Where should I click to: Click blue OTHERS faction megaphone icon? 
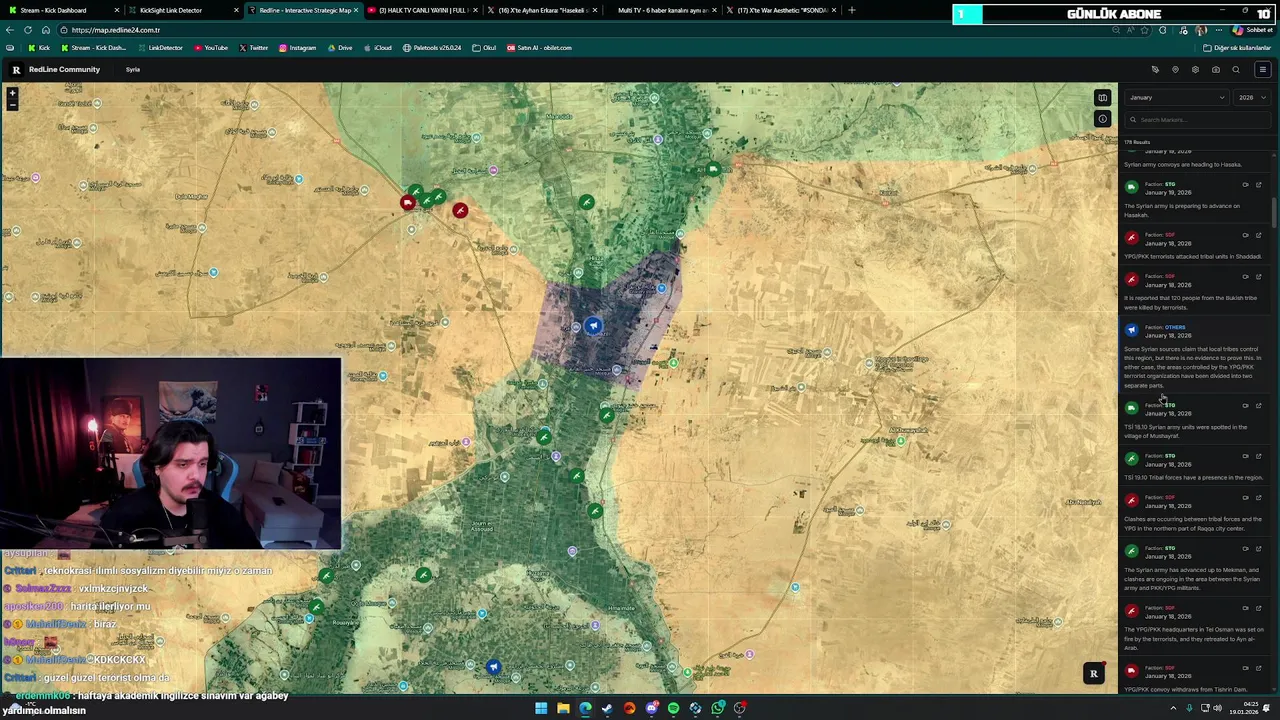1131,330
